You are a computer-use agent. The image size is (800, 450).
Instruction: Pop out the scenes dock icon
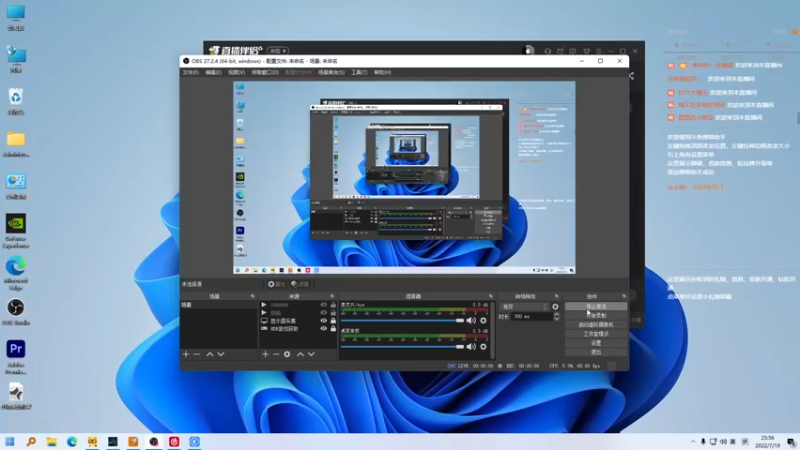252,296
